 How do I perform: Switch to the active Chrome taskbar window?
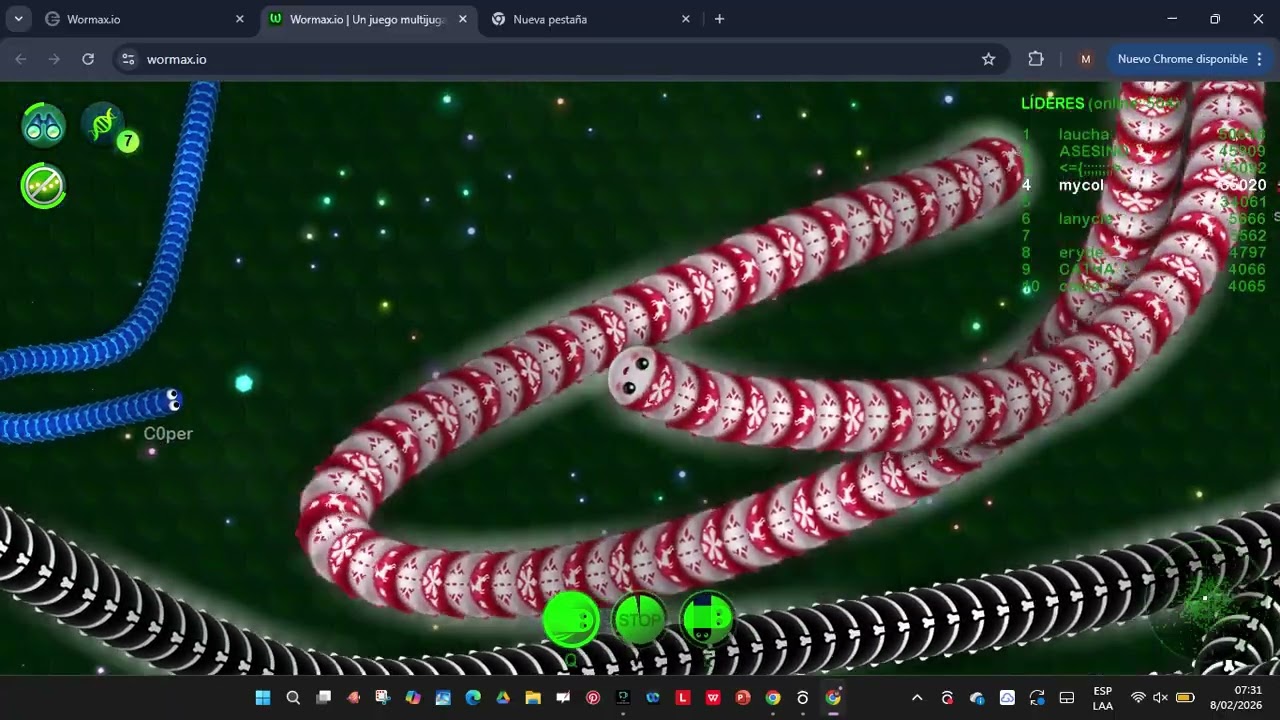click(833, 698)
